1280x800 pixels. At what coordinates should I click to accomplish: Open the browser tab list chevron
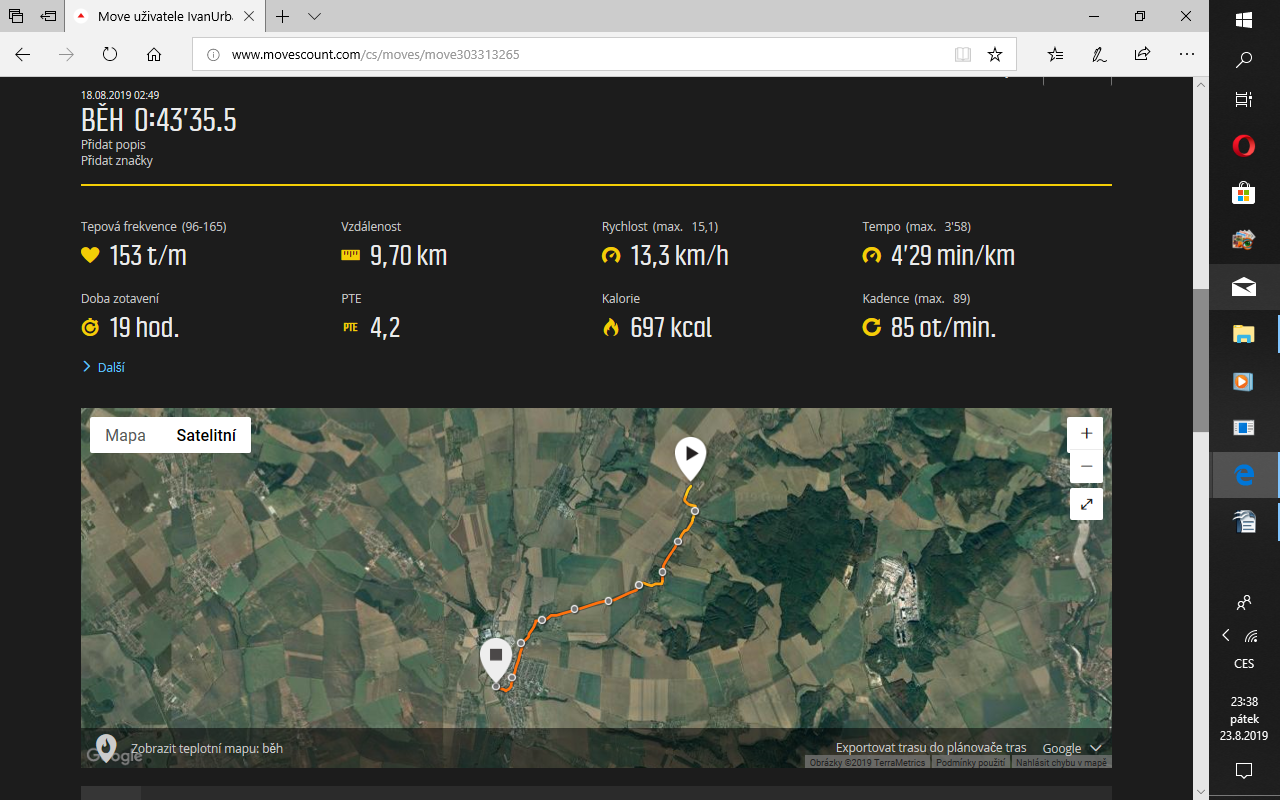(x=315, y=17)
